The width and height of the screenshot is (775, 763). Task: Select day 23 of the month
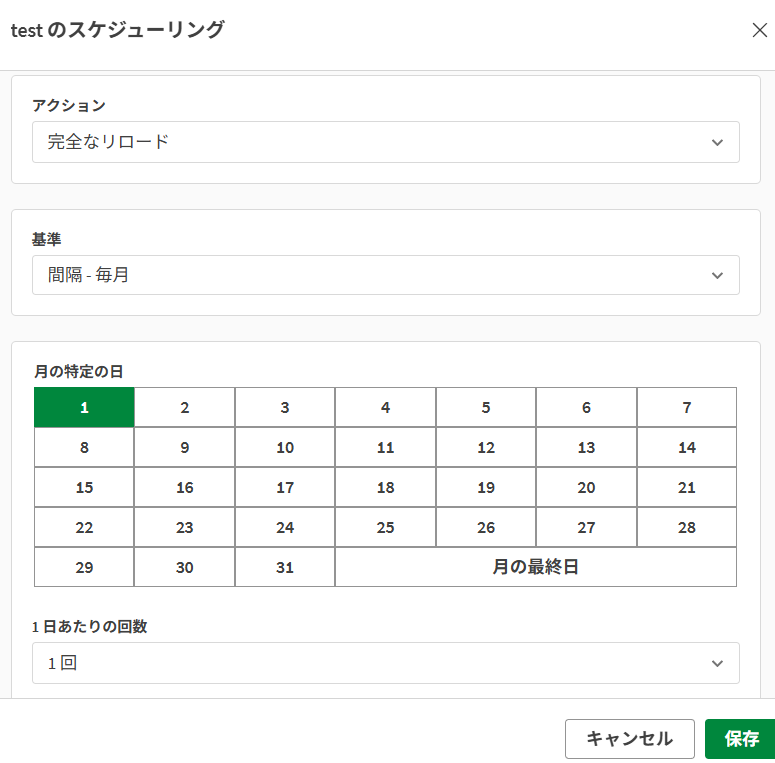[x=185, y=528]
